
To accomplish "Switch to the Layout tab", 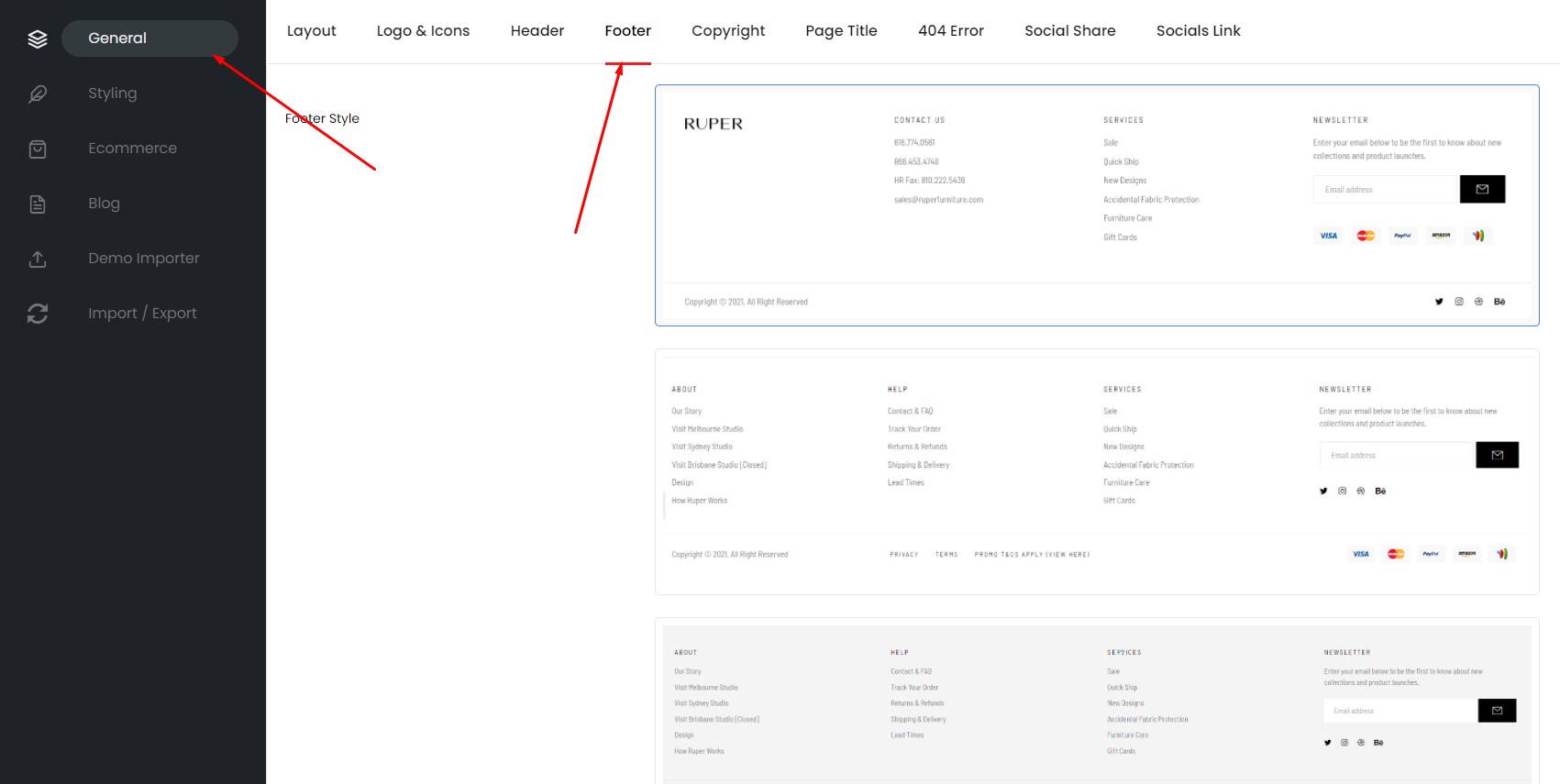I will pos(312,31).
